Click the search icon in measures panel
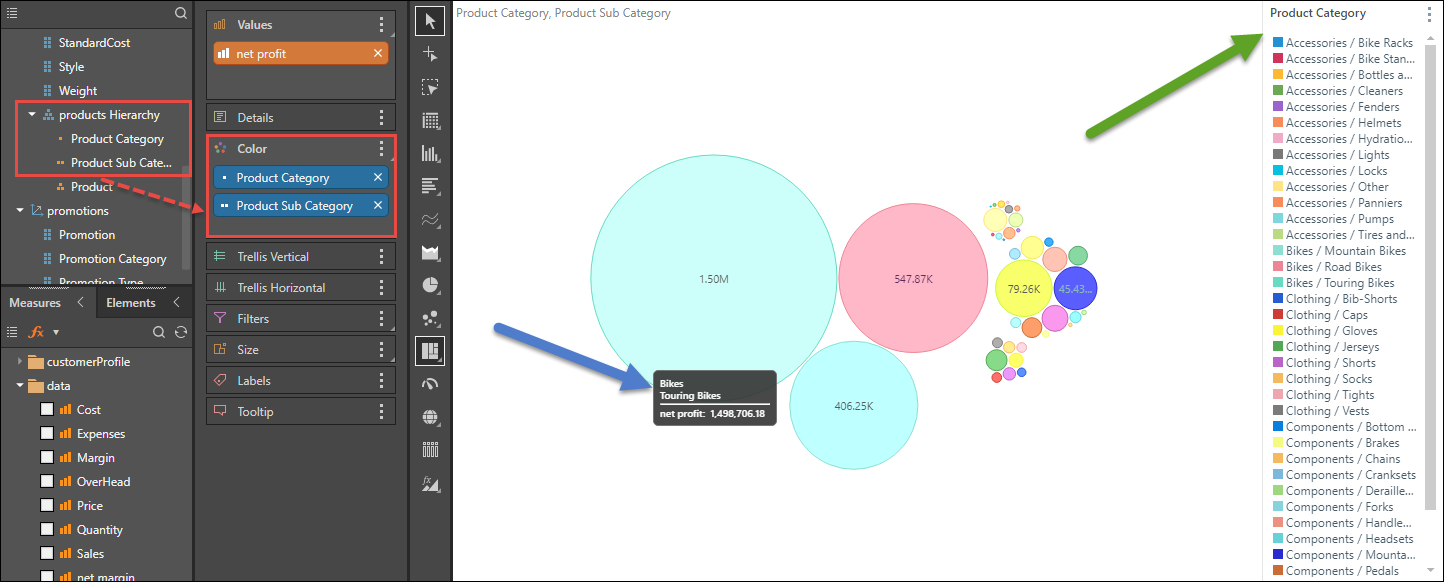 159,332
